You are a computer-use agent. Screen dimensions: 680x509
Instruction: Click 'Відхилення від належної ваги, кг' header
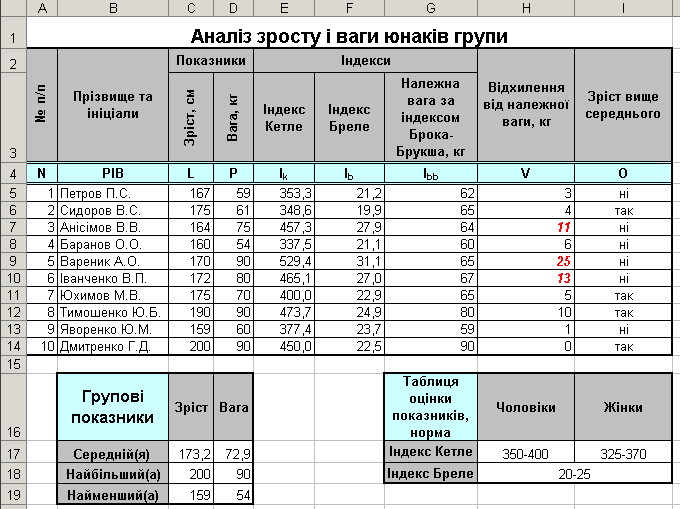(x=526, y=105)
